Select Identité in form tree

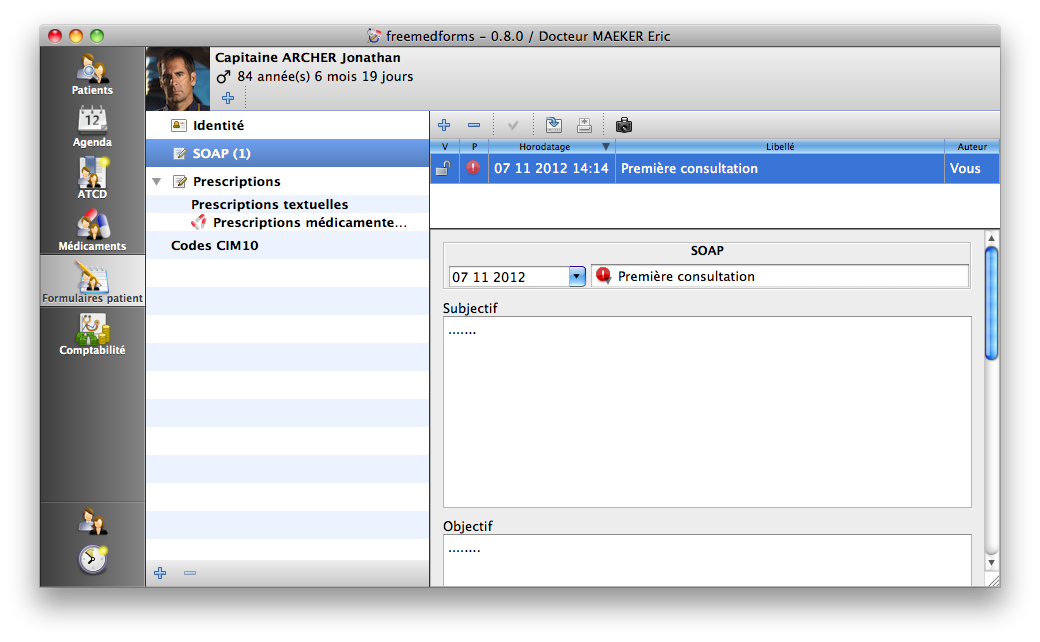(288, 125)
